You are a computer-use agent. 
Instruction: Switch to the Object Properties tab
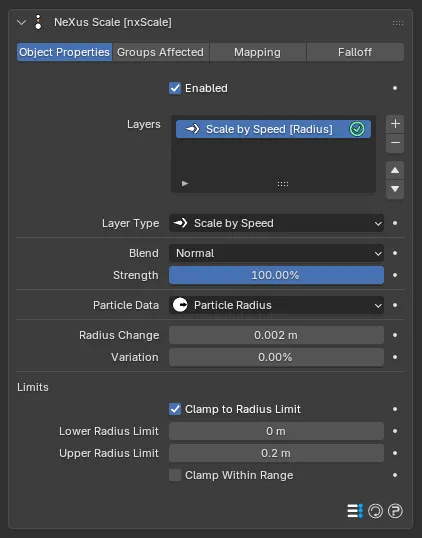(x=64, y=52)
